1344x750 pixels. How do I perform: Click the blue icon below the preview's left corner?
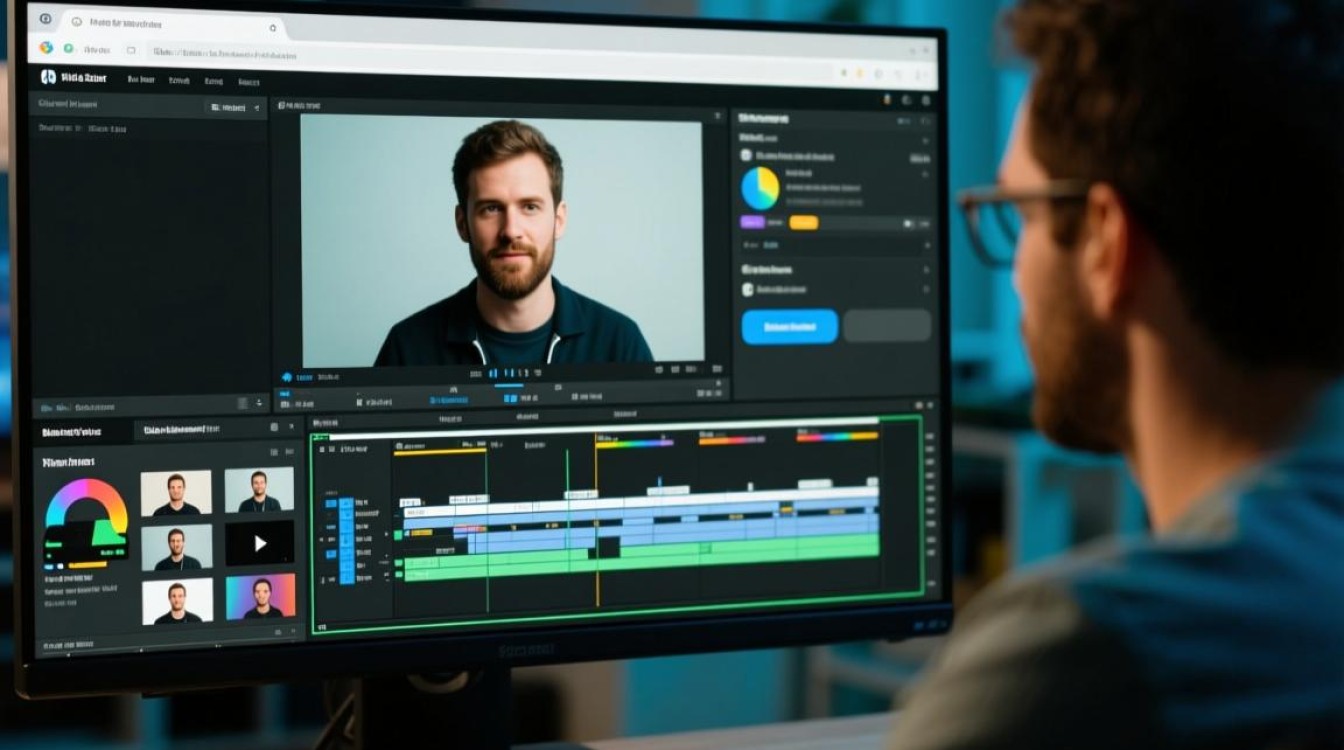(x=287, y=377)
